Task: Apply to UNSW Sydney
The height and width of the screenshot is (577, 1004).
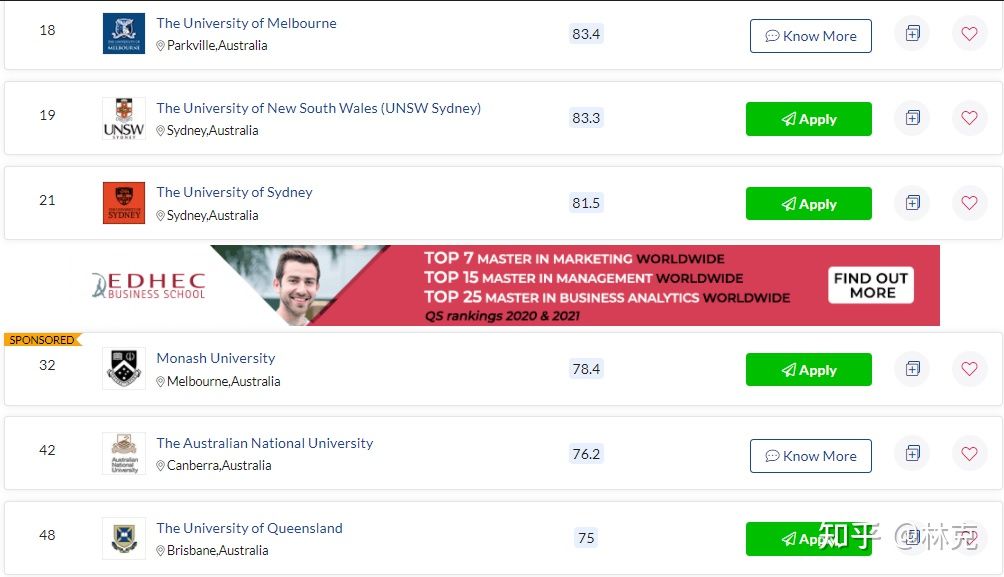Action: [x=809, y=119]
